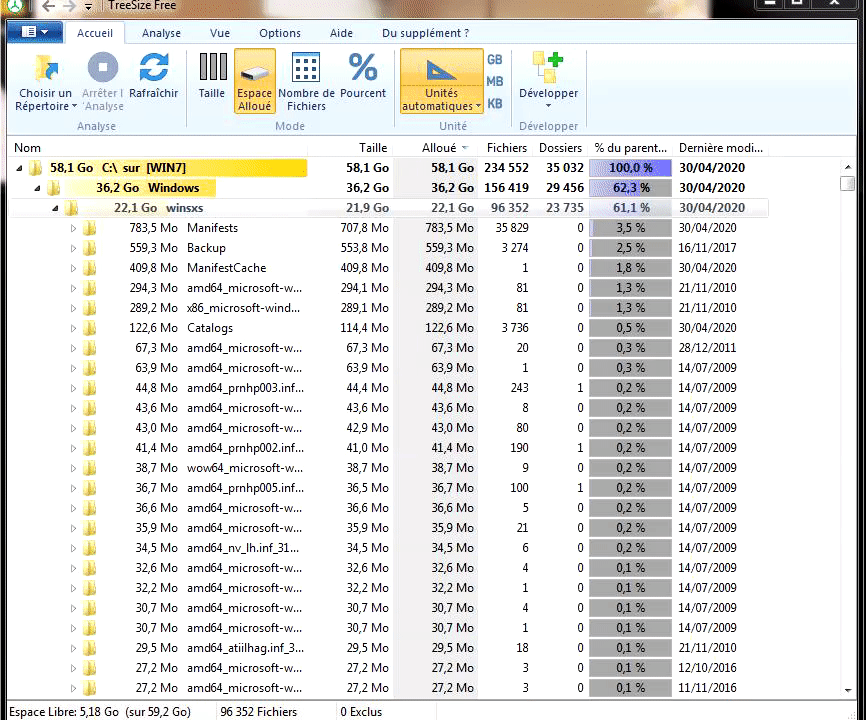Screen dimensions: 866x720
Task: Open the Du supplément ? tab
Action: (426, 33)
